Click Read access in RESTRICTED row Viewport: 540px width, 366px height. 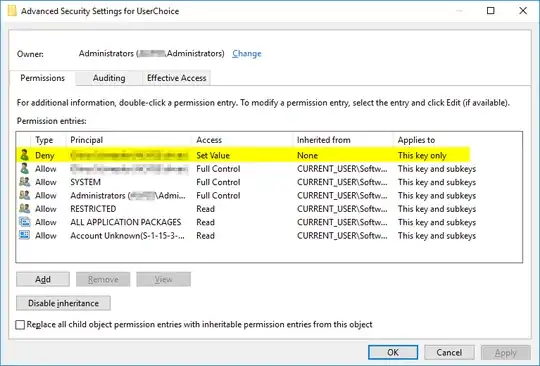tap(205, 209)
